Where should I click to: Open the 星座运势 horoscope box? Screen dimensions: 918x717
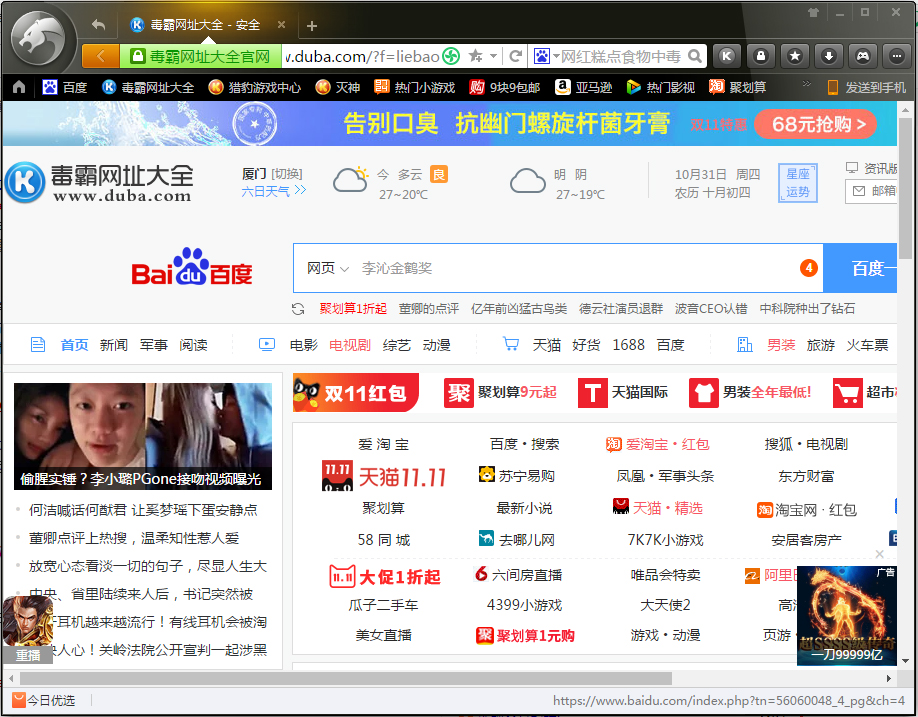coord(797,182)
